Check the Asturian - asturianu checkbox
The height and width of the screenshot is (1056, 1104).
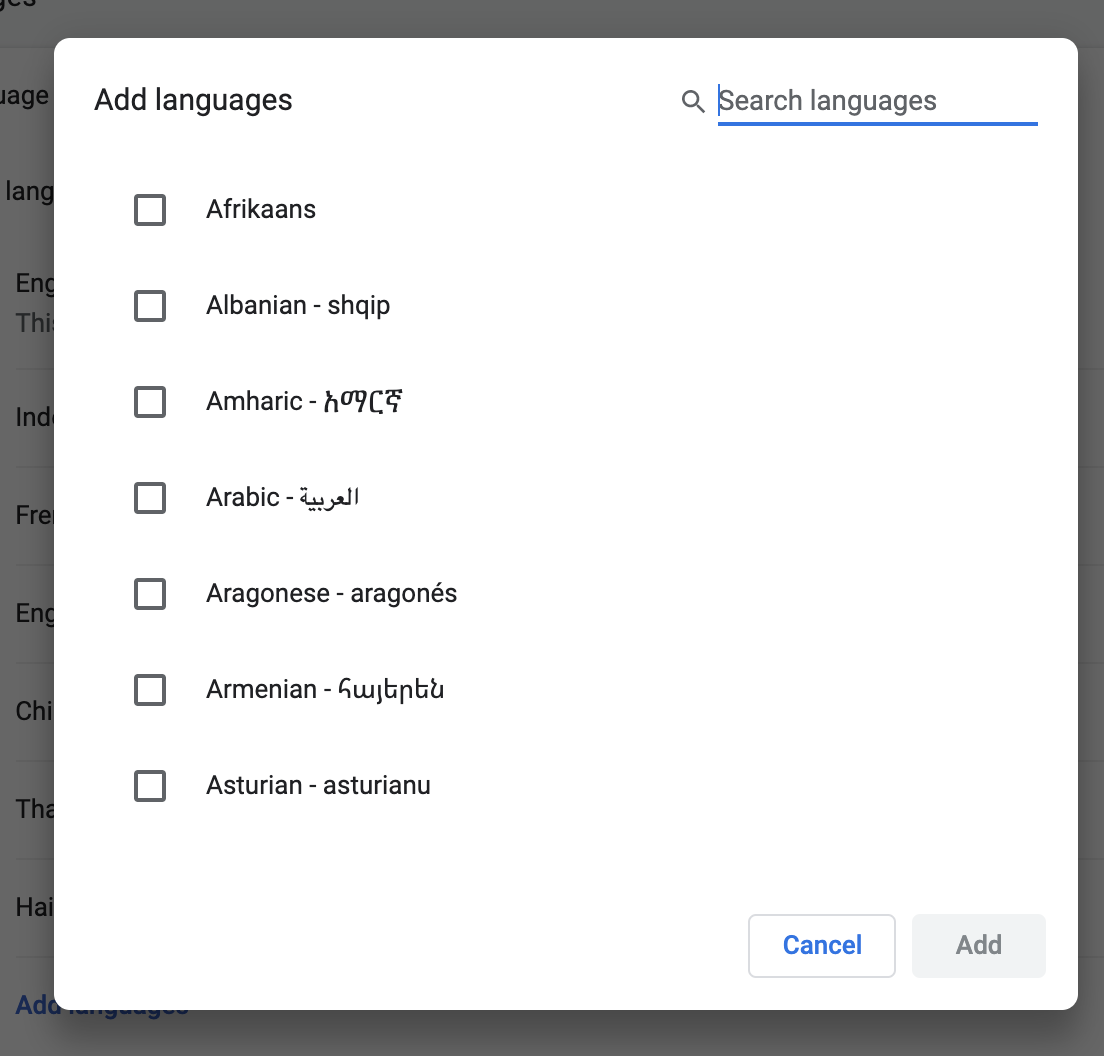pyautogui.click(x=150, y=786)
